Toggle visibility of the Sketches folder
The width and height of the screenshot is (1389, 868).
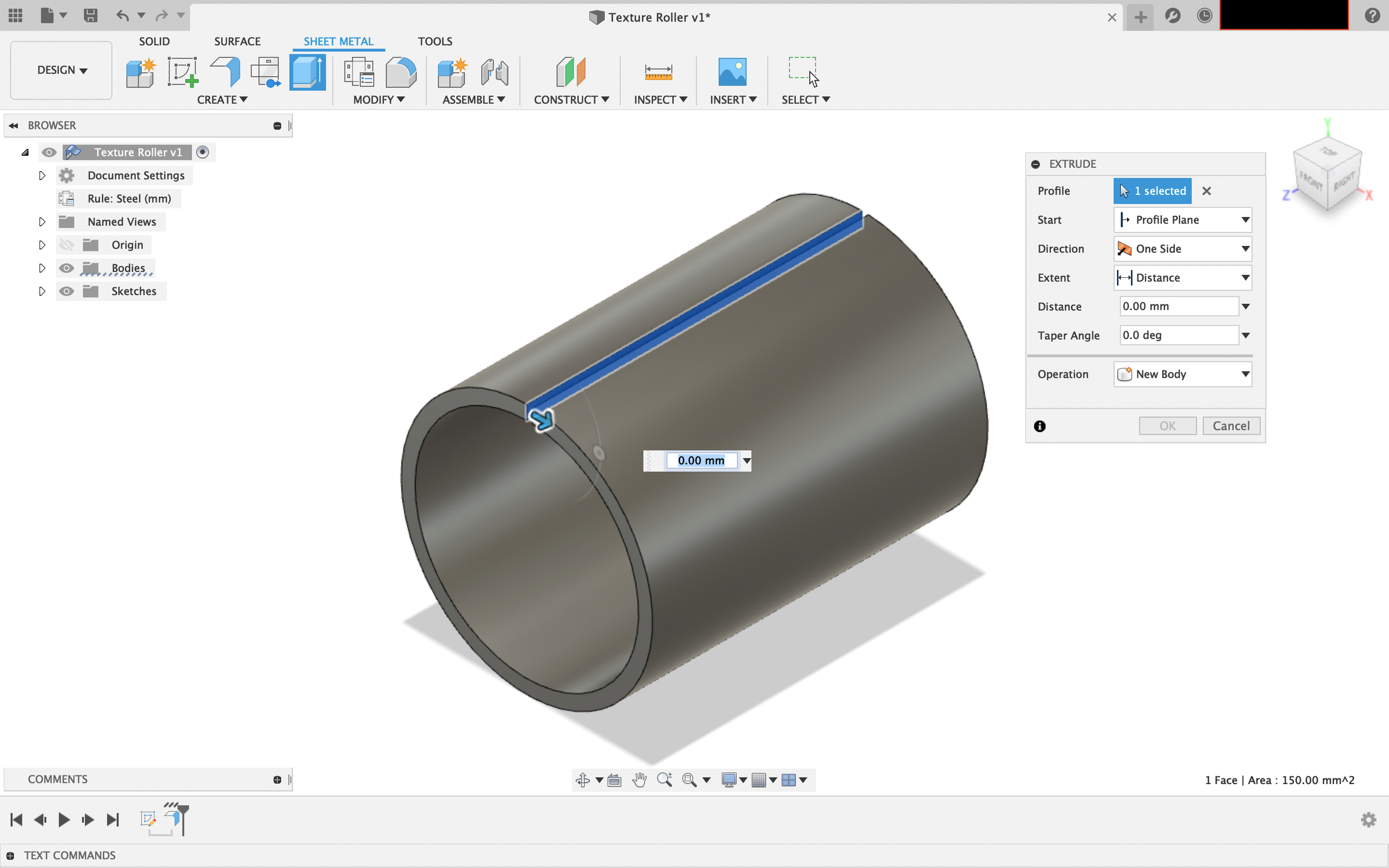coord(67,291)
